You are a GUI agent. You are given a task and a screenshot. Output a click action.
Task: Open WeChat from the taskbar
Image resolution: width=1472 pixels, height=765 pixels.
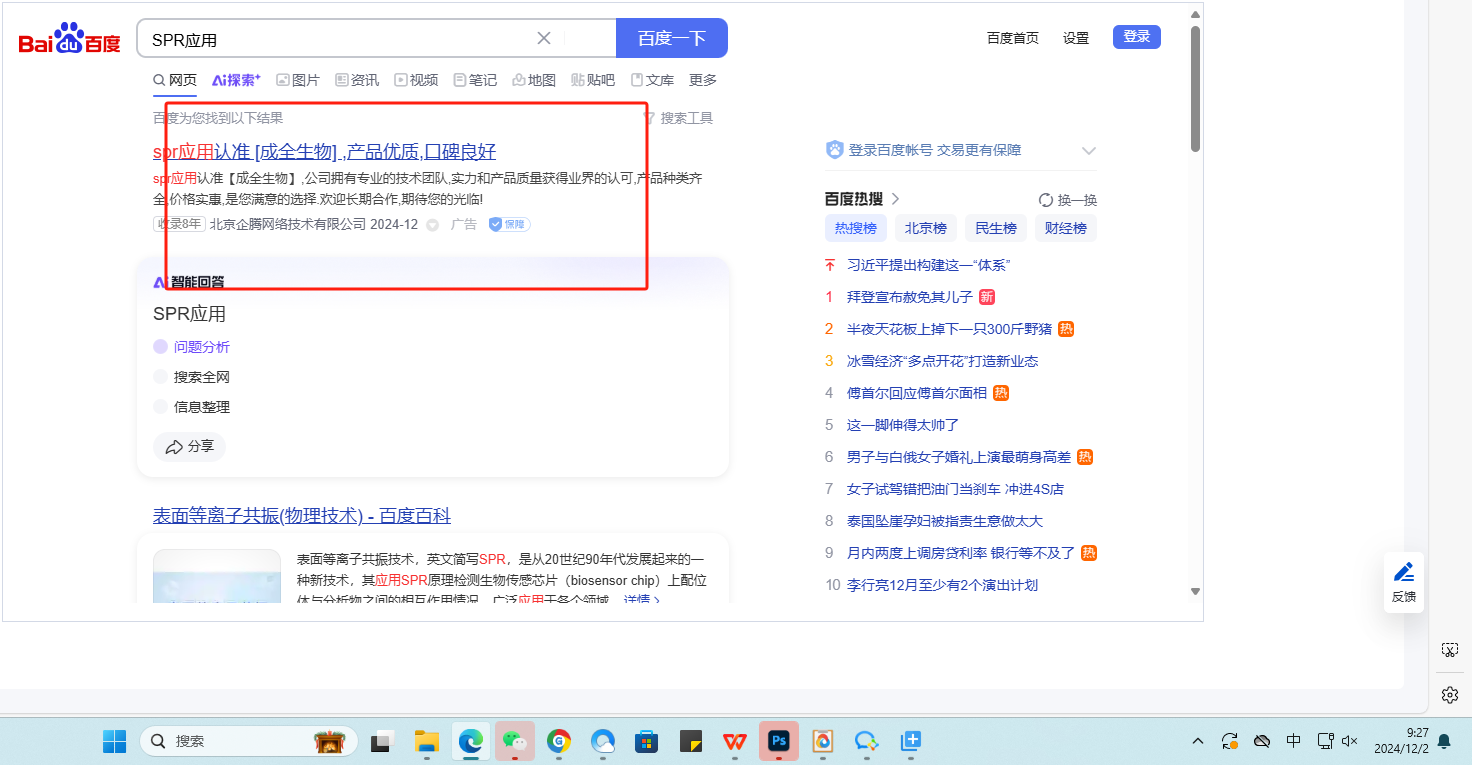[x=515, y=741]
